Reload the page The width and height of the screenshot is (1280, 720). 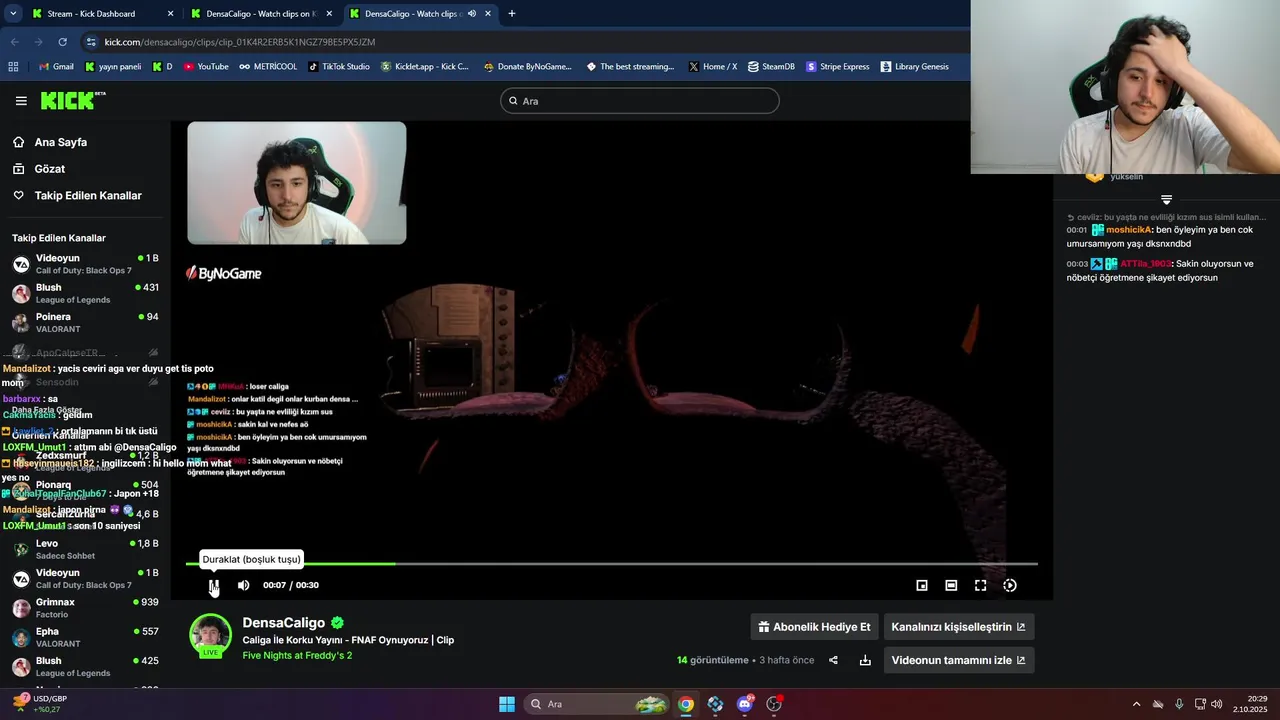[x=62, y=42]
